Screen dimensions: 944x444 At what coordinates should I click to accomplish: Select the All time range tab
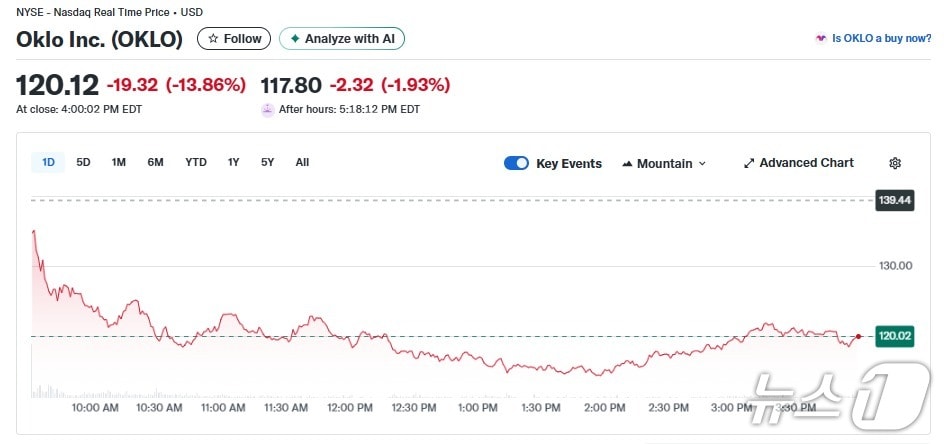pyautogui.click(x=302, y=162)
